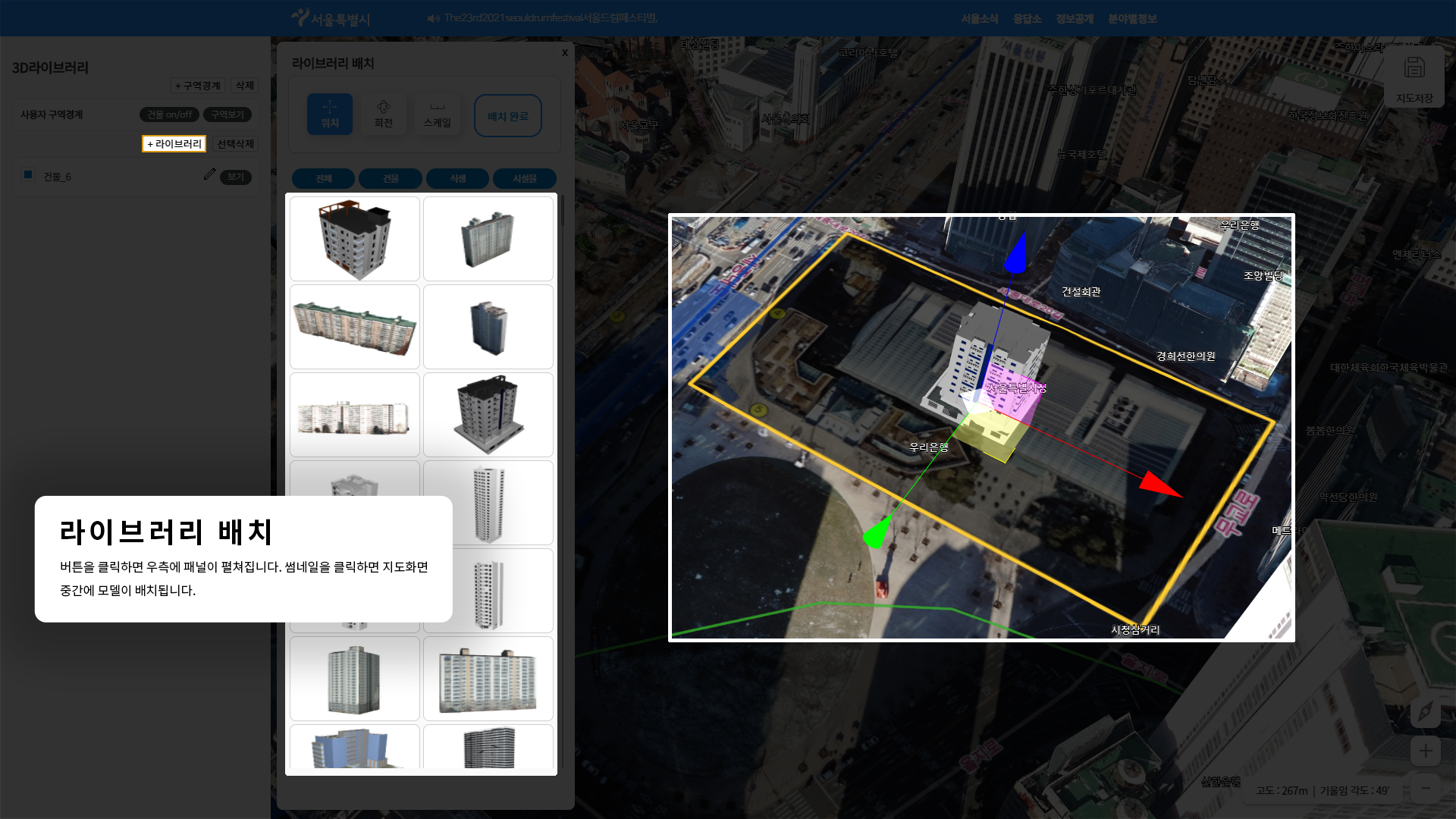
Task: Open the 서울소식 menu
Action: [980, 19]
